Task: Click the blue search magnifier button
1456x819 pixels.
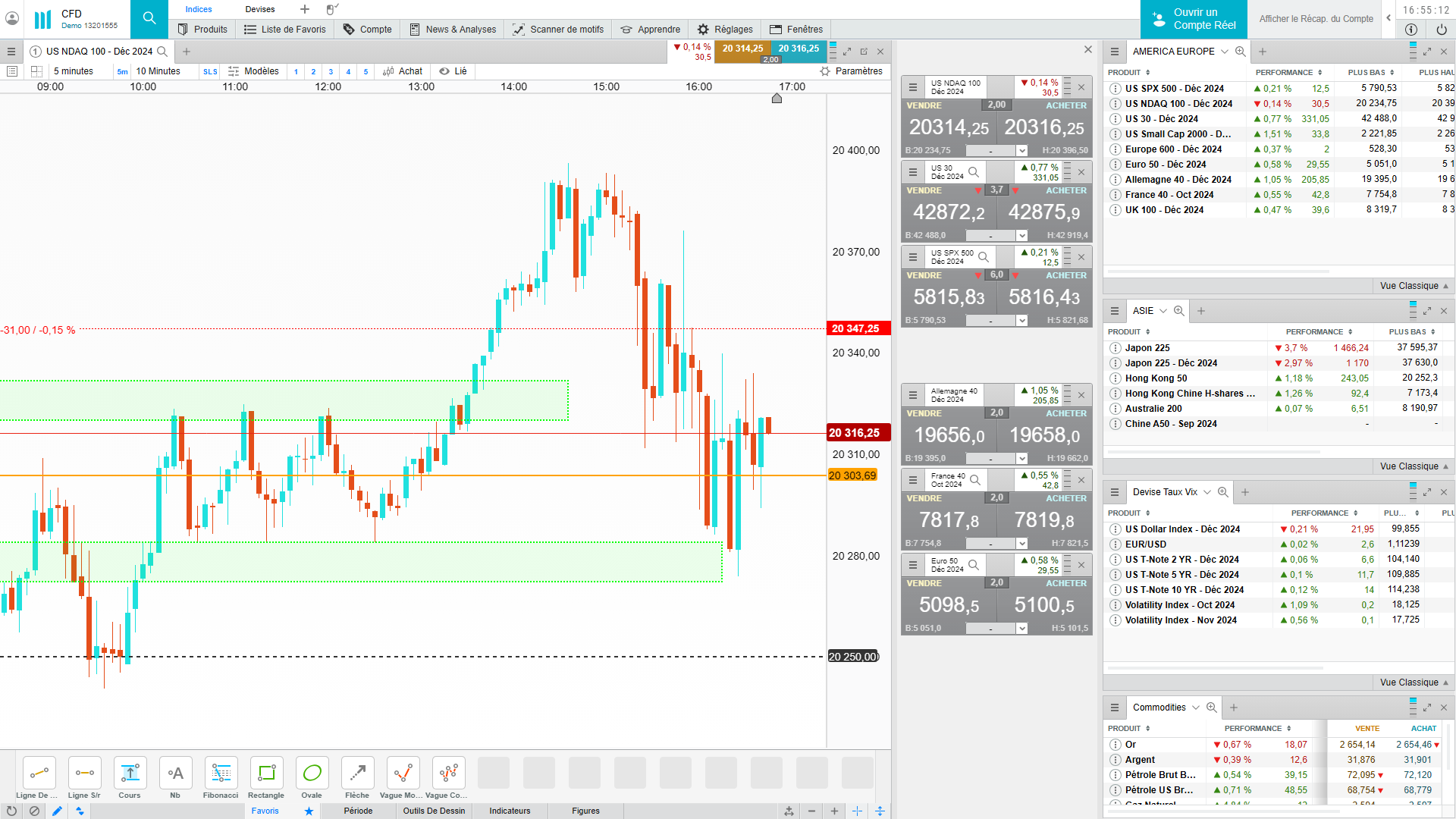Action: tap(149, 19)
